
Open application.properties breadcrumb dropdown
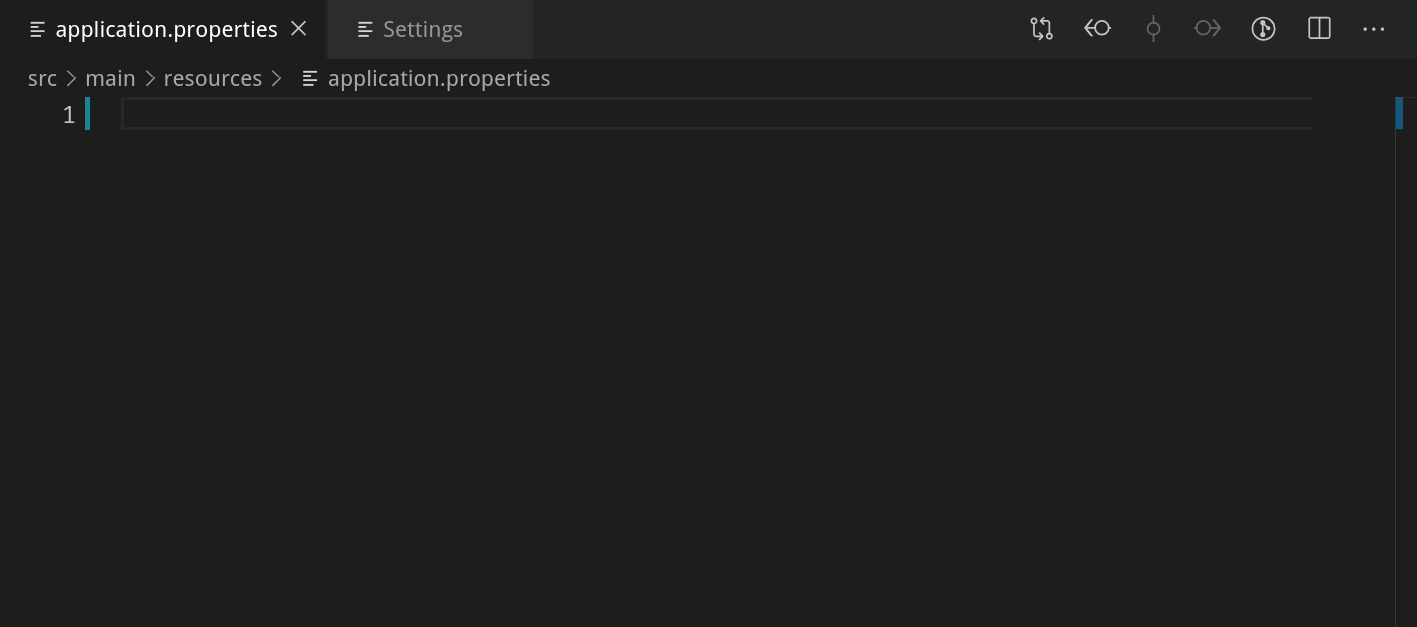(x=439, y=77)
